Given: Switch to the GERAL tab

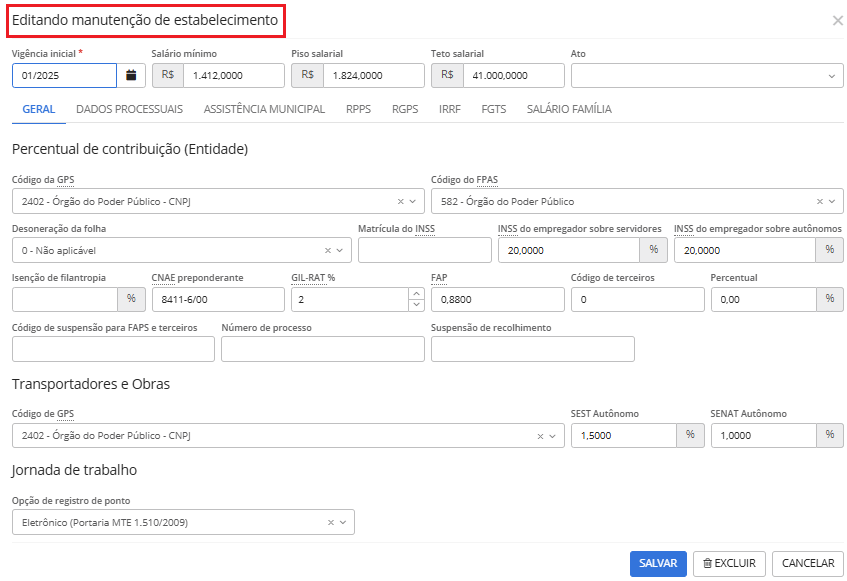Looking at the screenshot, I should [x=39, y=109].
